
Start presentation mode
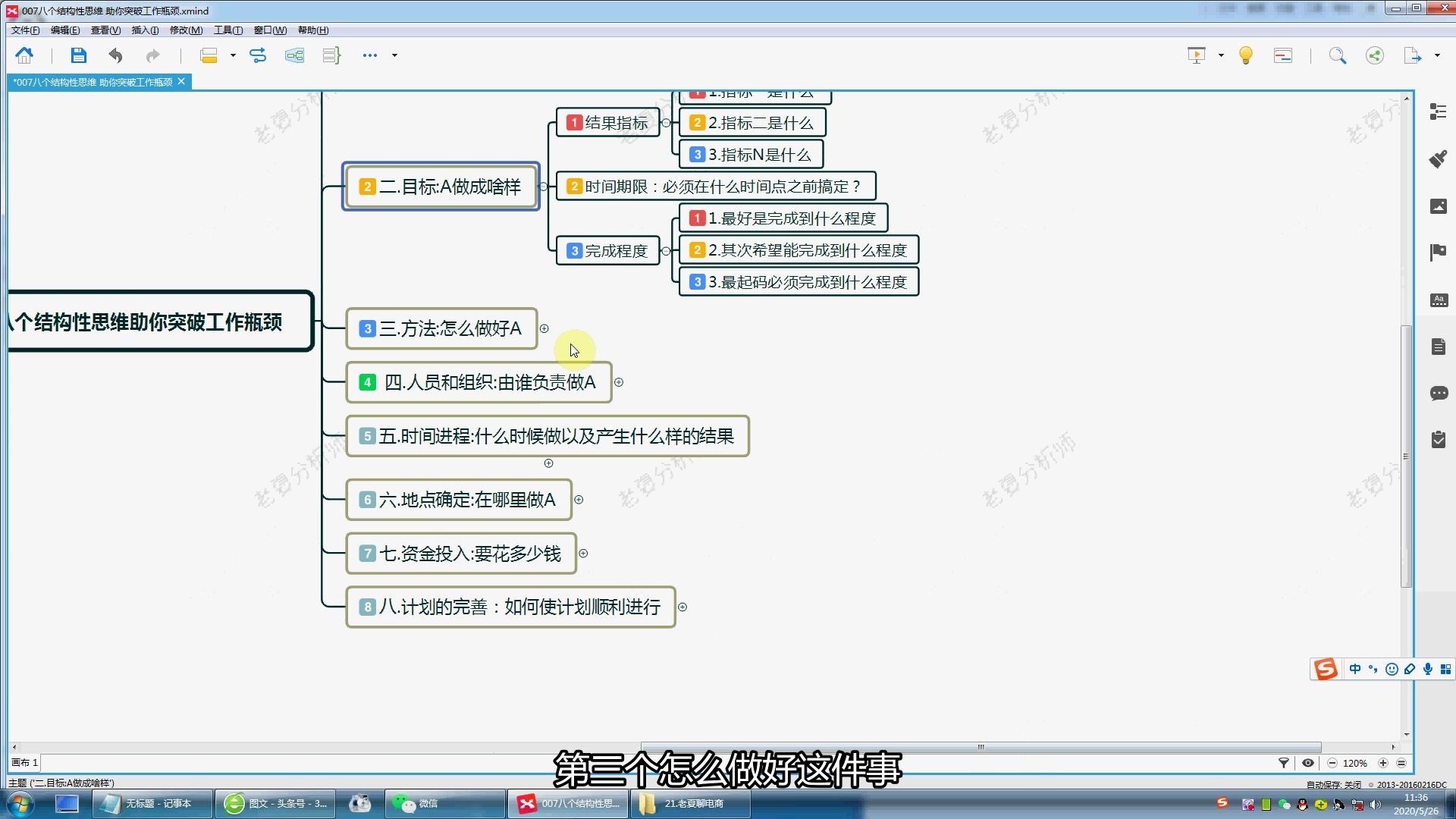point(1196,55)
